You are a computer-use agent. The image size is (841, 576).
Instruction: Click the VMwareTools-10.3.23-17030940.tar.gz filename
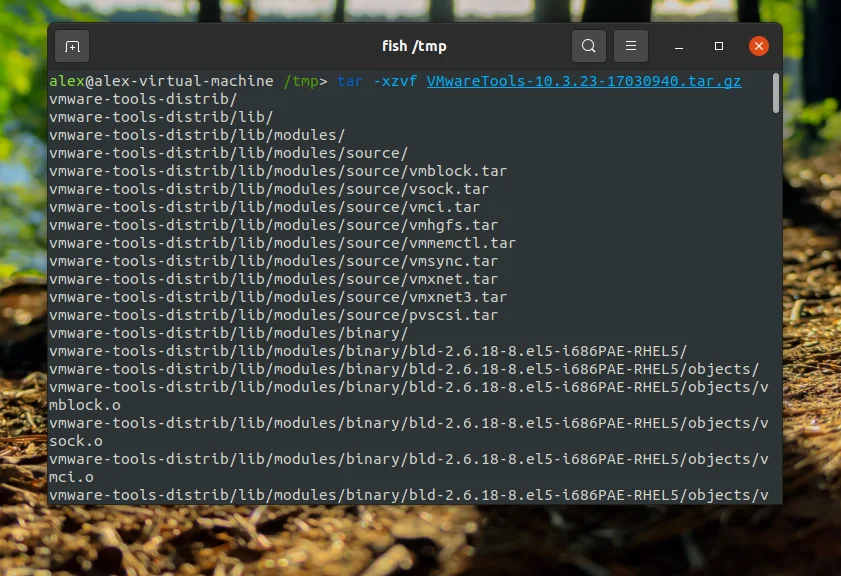tap(584, 81)
